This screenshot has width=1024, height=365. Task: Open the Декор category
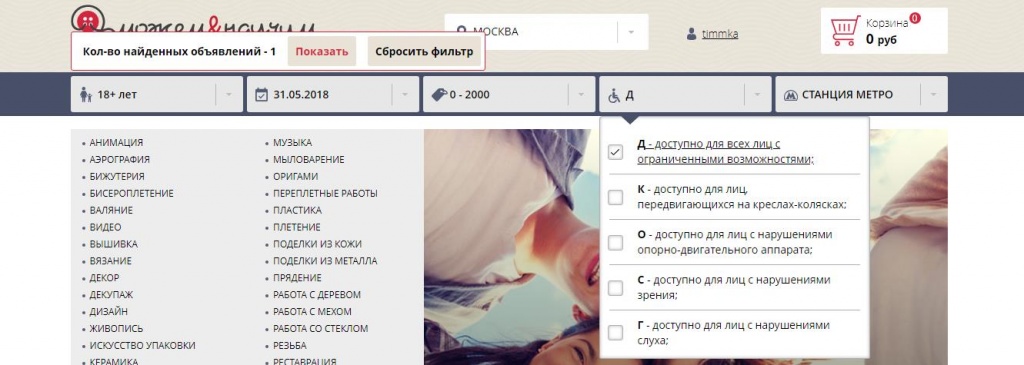point(104,278)
